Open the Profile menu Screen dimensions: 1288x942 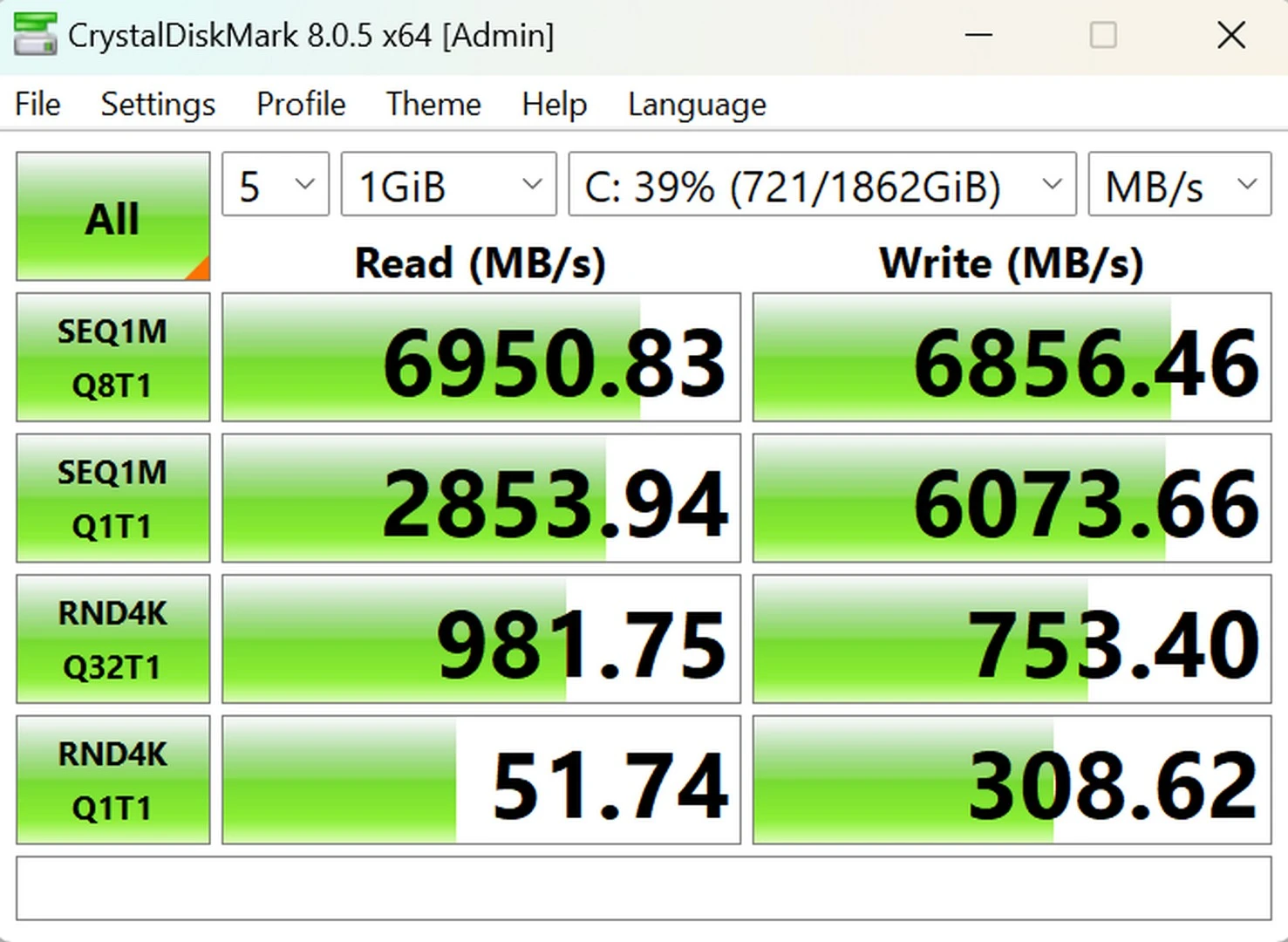click(301, 105)
